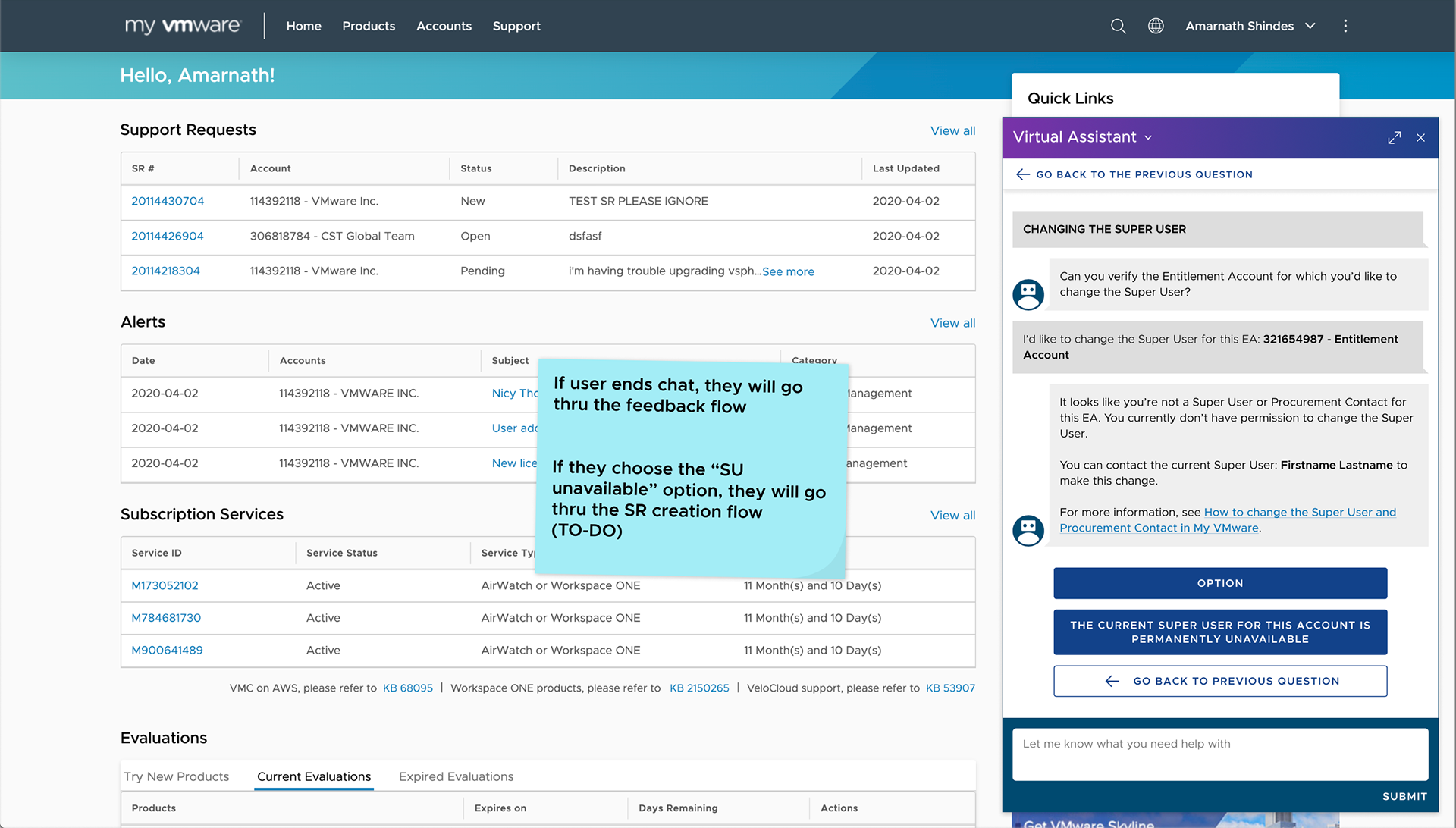
Task: Submit the chat message
Action: tap(1404, 796)
